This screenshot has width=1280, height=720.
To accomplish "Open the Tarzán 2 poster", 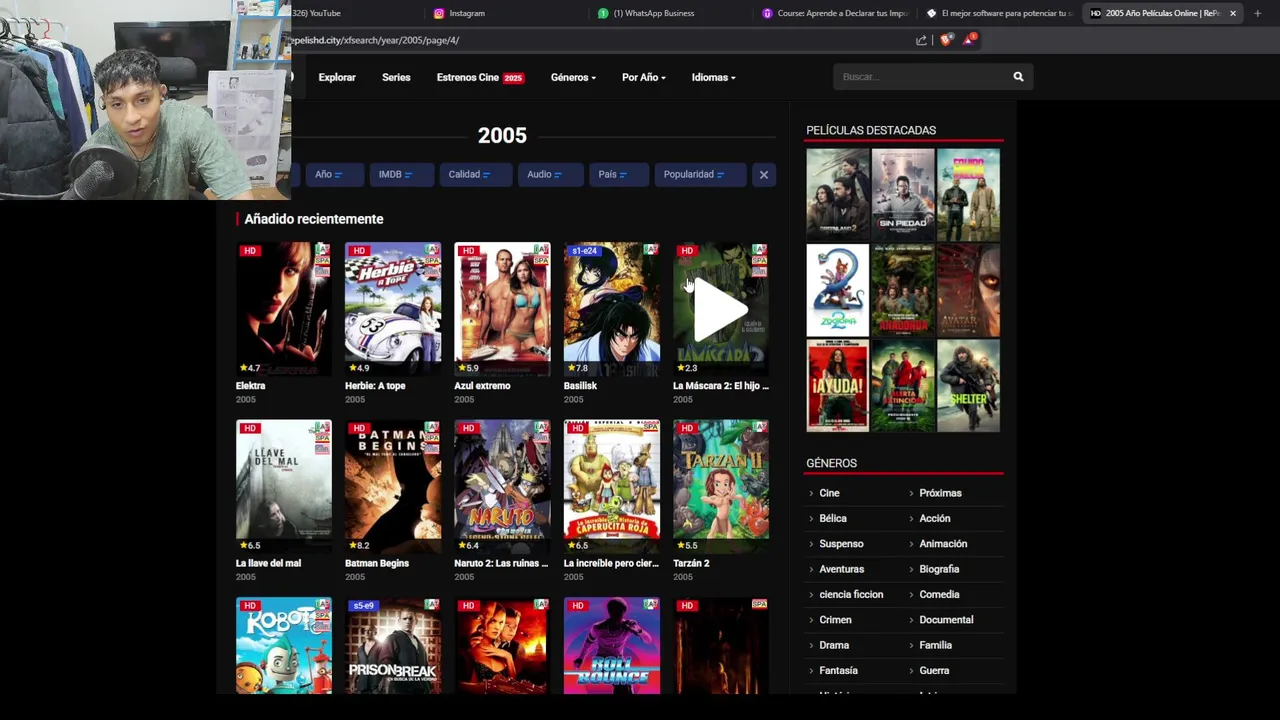I will [x=720, y=486].
